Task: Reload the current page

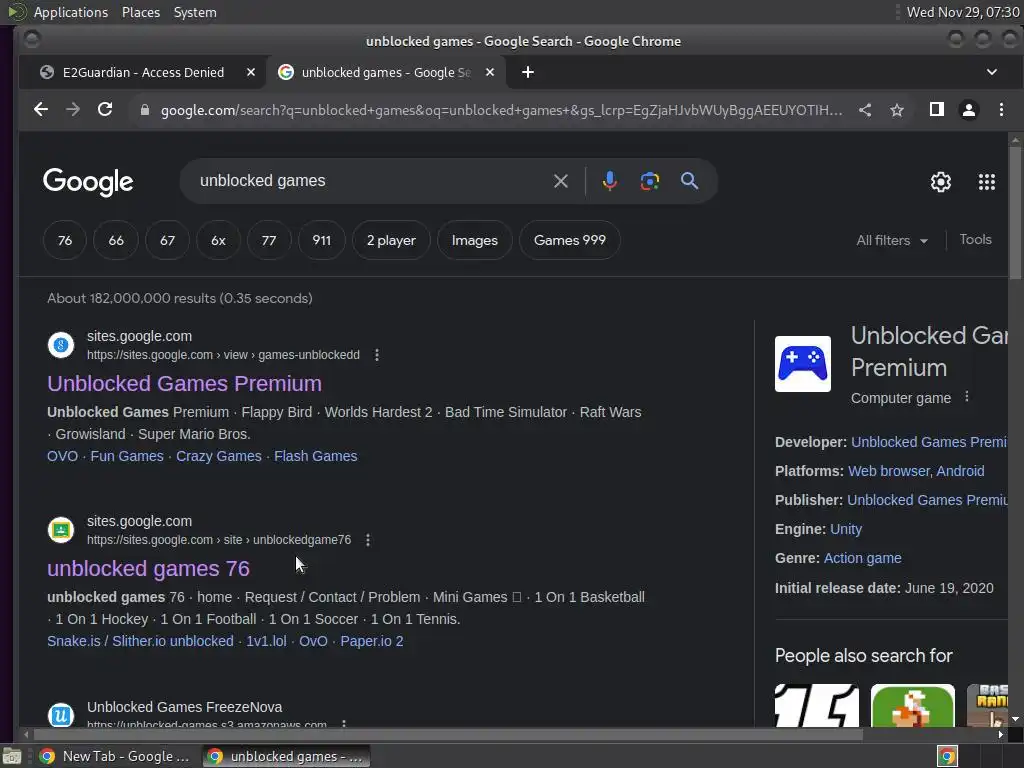Action: pyautogui.click(x=105, y=110)
